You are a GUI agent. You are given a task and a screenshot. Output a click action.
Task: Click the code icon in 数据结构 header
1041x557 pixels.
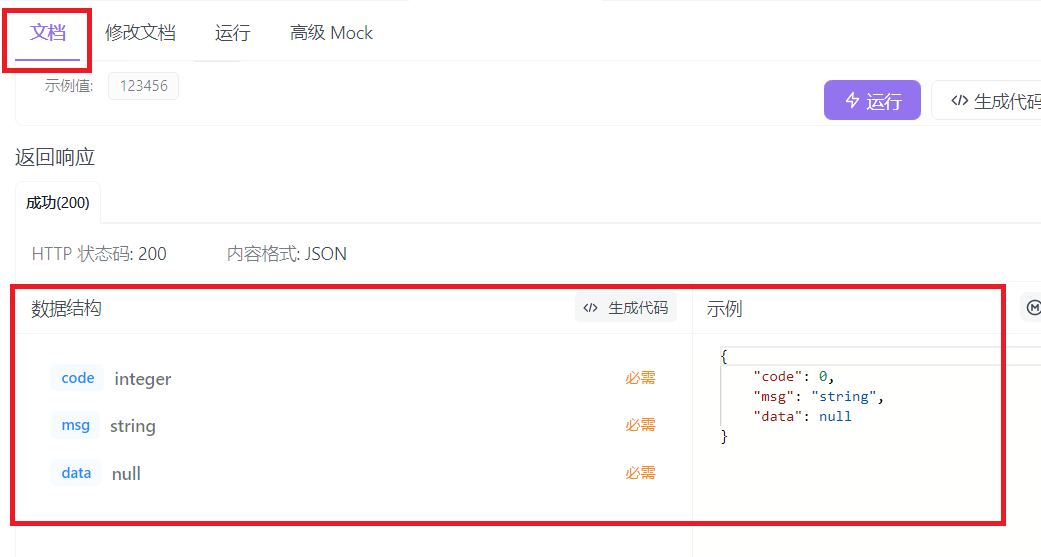pos(590,307)
